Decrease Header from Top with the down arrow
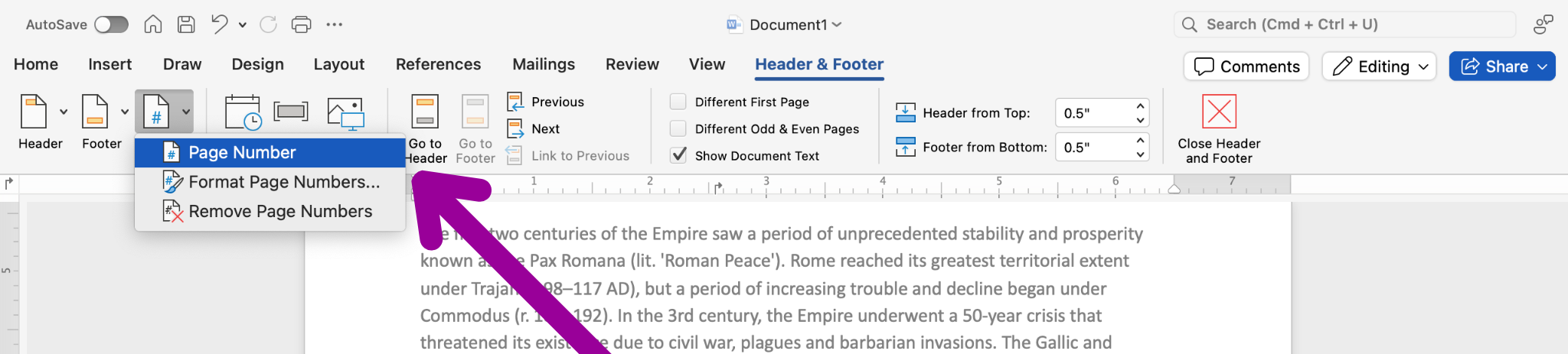This screenshot has width=1568, height=354. click(1141, 120)
